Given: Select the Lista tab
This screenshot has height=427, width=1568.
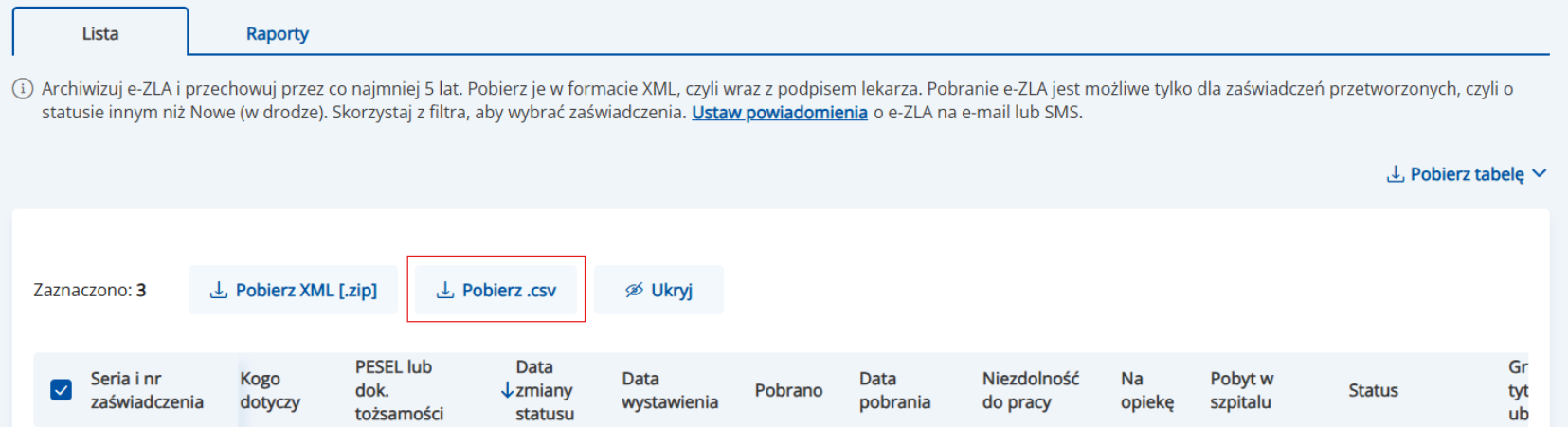Looking at the screenshot, I should pyautogui.click(x=100, y=34).
